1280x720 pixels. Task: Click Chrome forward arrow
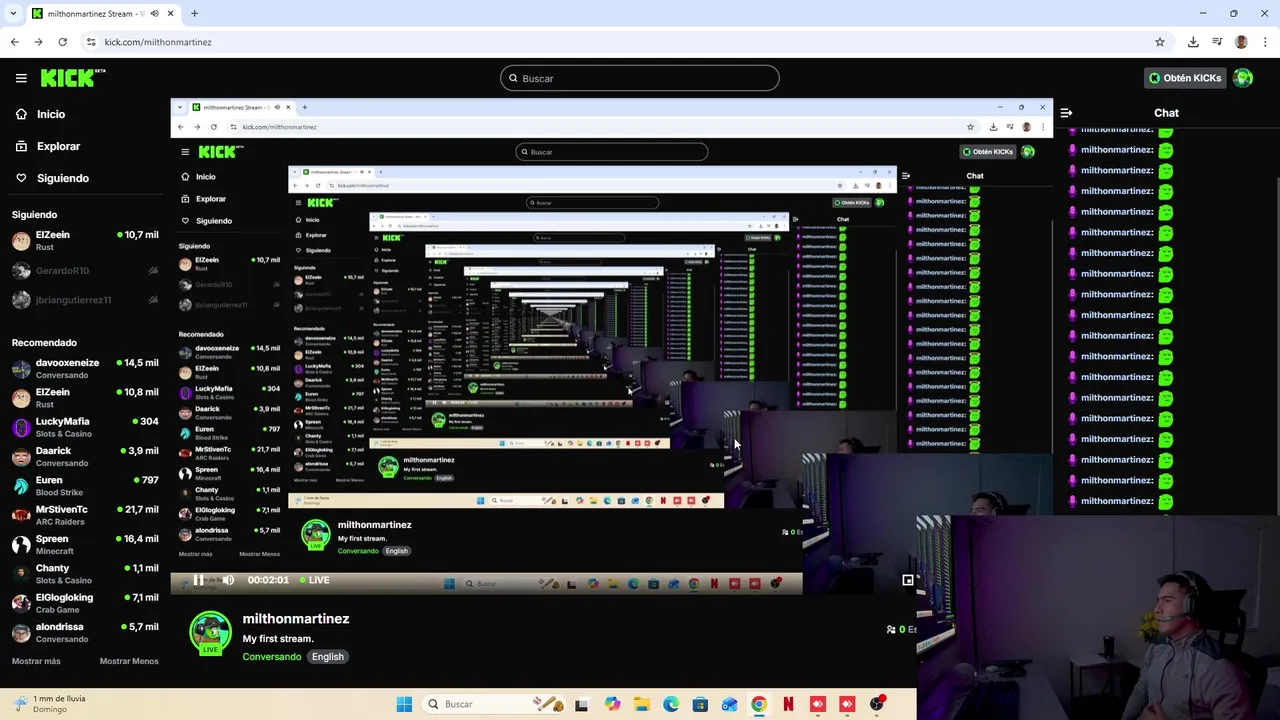pyautogui.click(x=38, y=42)
